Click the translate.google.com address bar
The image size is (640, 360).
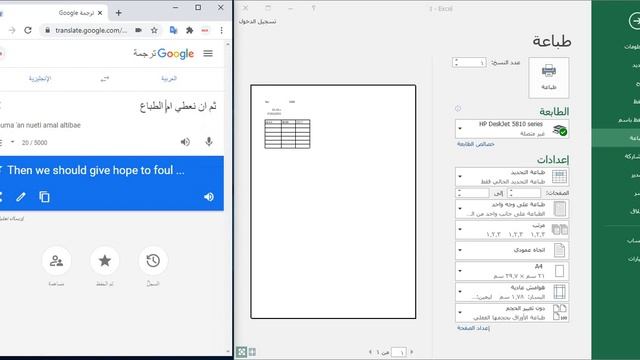pos(91,30)
